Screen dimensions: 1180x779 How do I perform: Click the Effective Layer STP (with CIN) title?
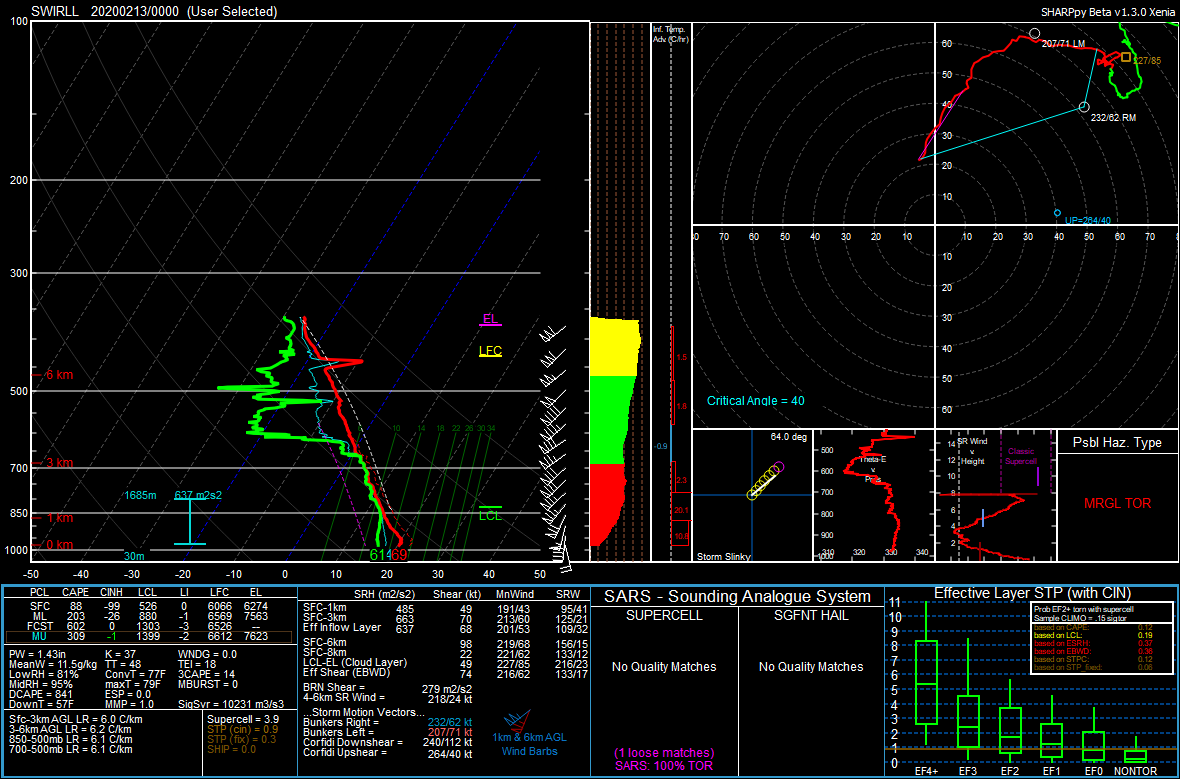(x=1032, y=593)
